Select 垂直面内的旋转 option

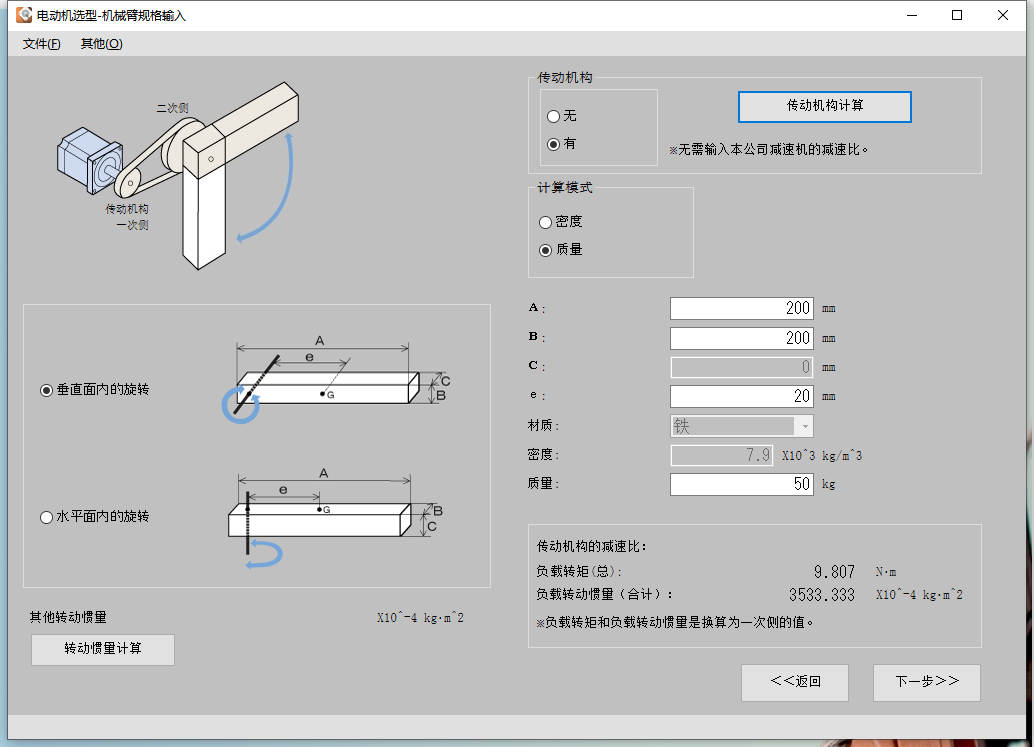click(x=94, y=390)
